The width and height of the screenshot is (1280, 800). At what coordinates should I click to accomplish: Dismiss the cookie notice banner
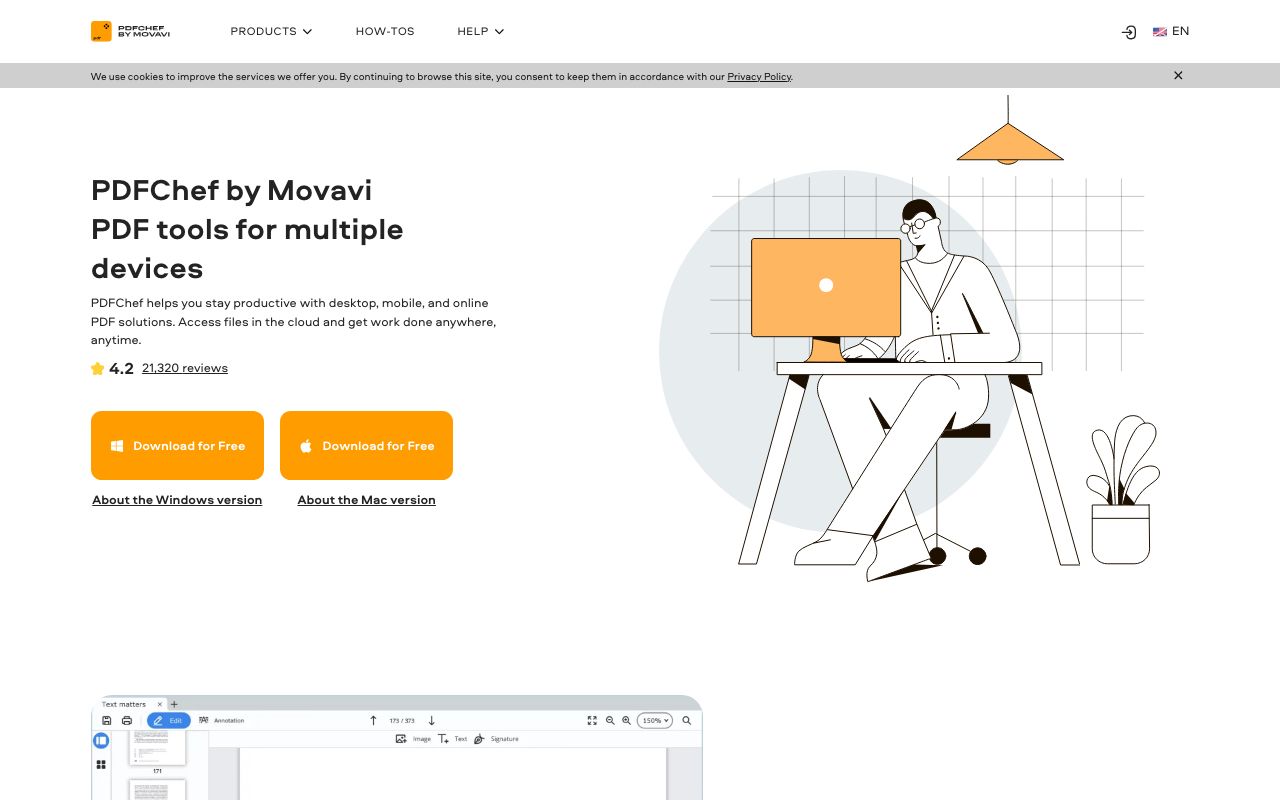pos(1178,75)
